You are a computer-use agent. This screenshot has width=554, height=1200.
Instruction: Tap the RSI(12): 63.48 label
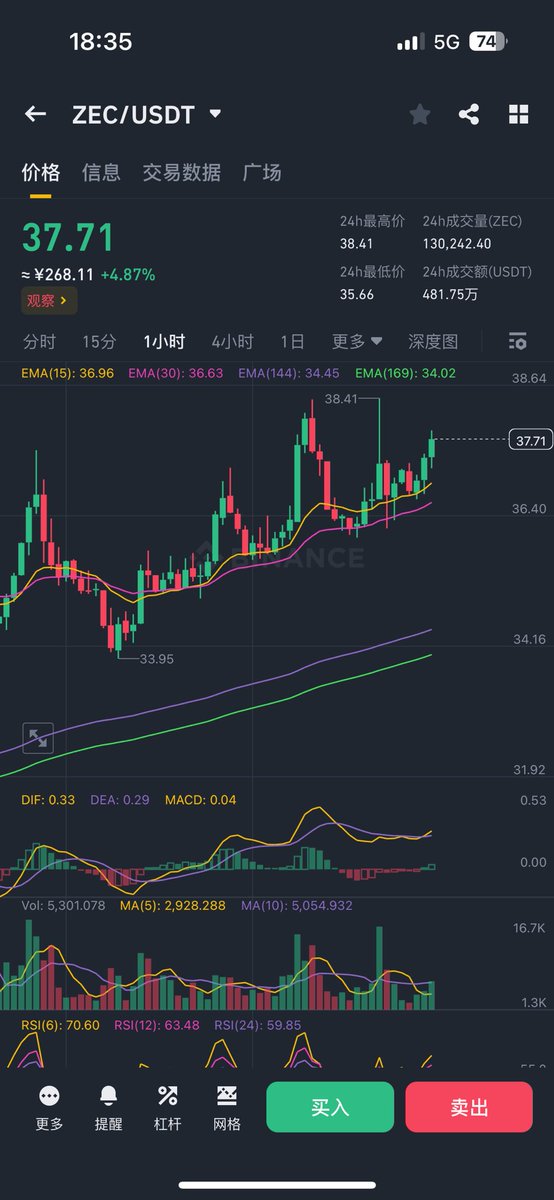156,1025
